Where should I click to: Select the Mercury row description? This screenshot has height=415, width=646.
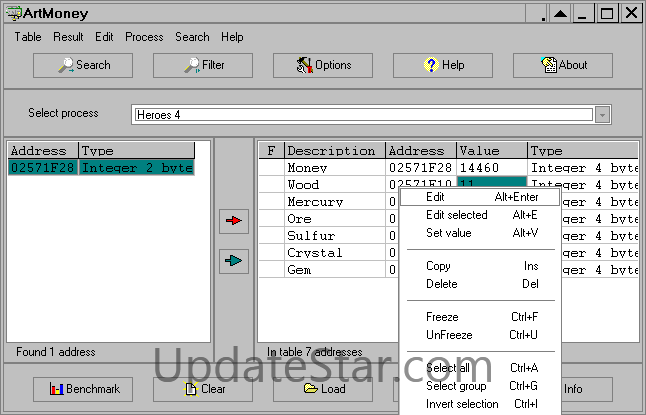point(335,202)
